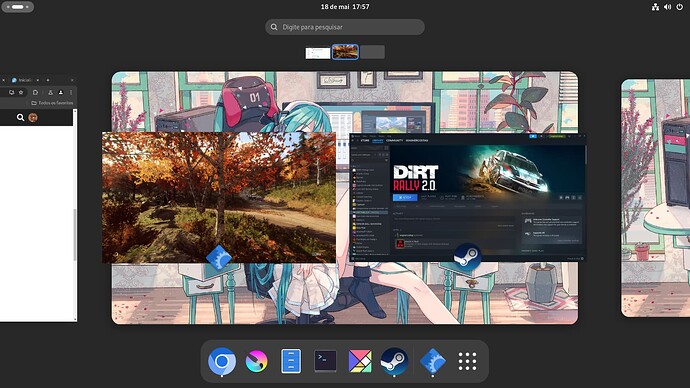Viewport: 690px width, 388px height.
Task: Select the 'Iniciai' browser tab
Action: point(25,80)
